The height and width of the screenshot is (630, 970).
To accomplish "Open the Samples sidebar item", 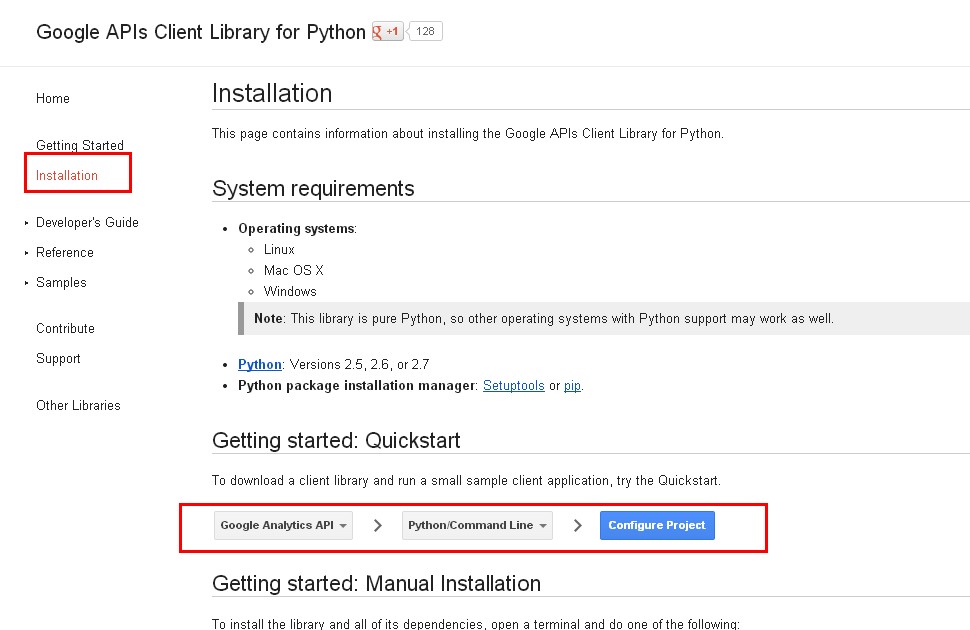I will click(x=61, y=282).
